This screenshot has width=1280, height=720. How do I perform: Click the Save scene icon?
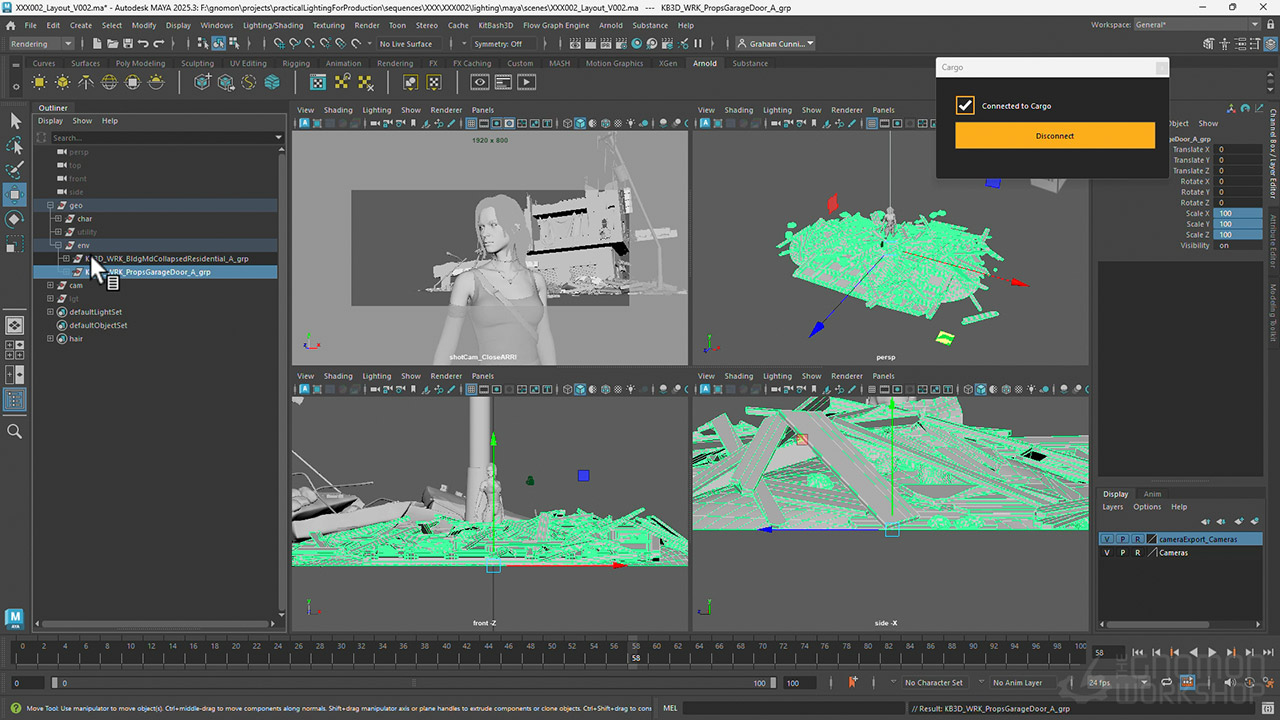pyautogui.click(x=126, y=44)
